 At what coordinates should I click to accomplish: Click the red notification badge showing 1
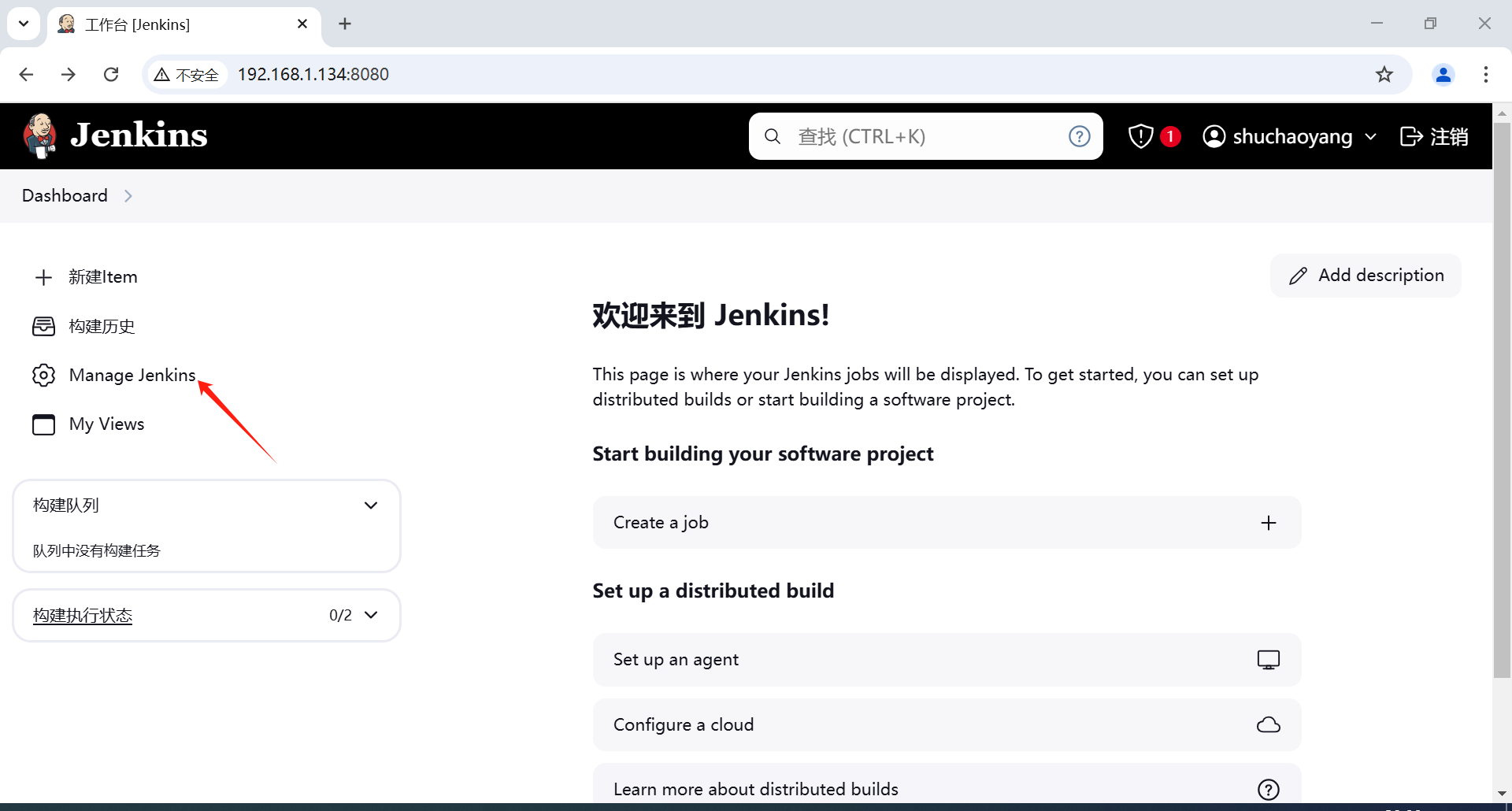[x=1170, y=136]
